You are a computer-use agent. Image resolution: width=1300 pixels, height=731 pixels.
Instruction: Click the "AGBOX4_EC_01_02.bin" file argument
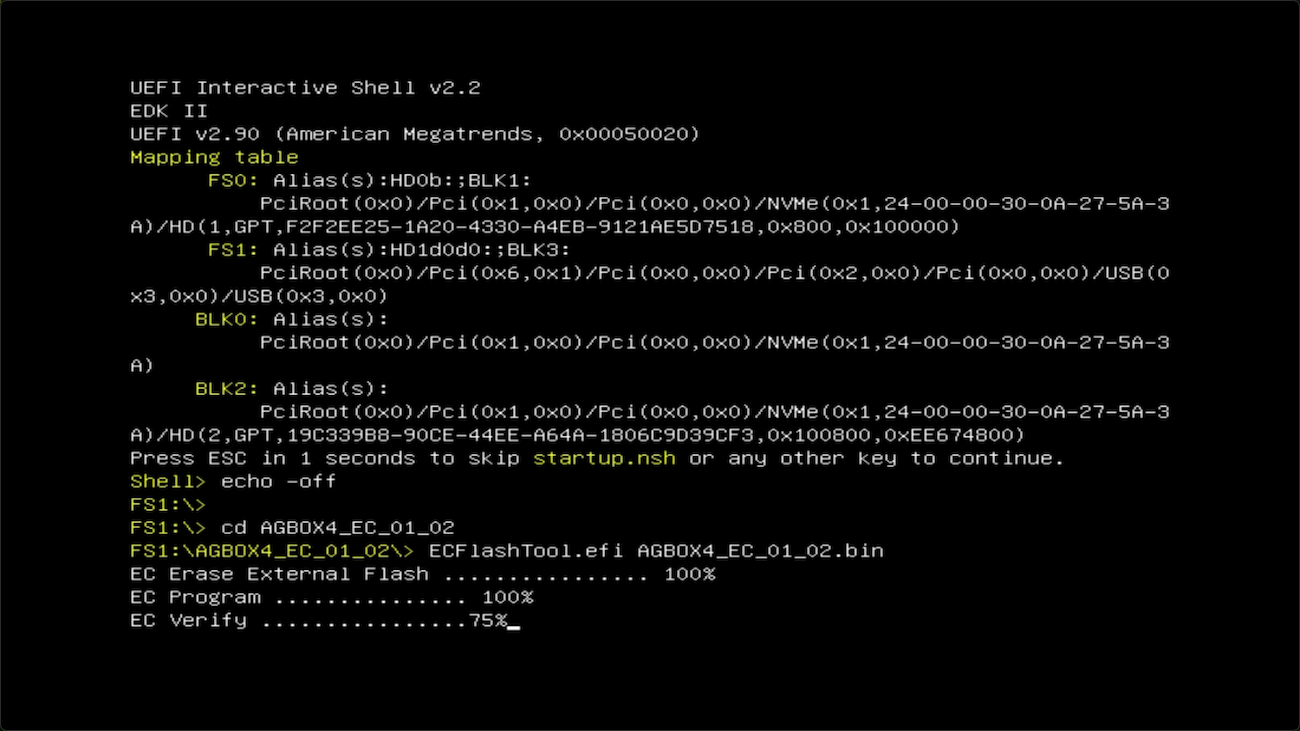pos(760,551)
